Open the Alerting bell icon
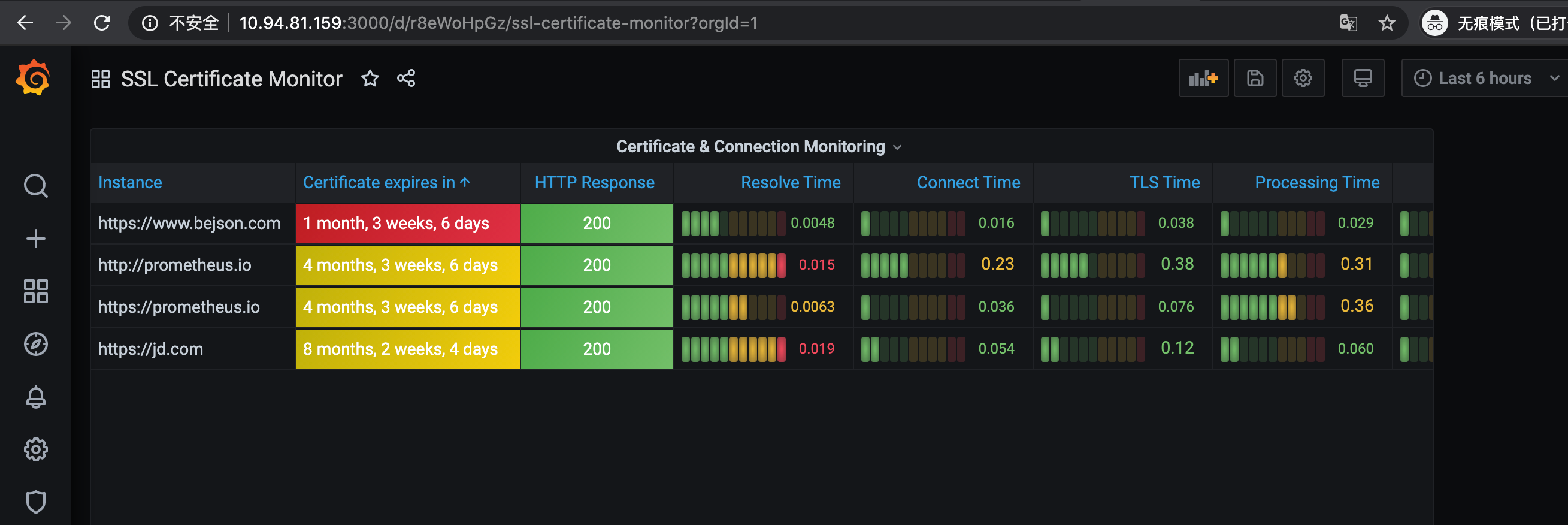 (x=35, y=397)
